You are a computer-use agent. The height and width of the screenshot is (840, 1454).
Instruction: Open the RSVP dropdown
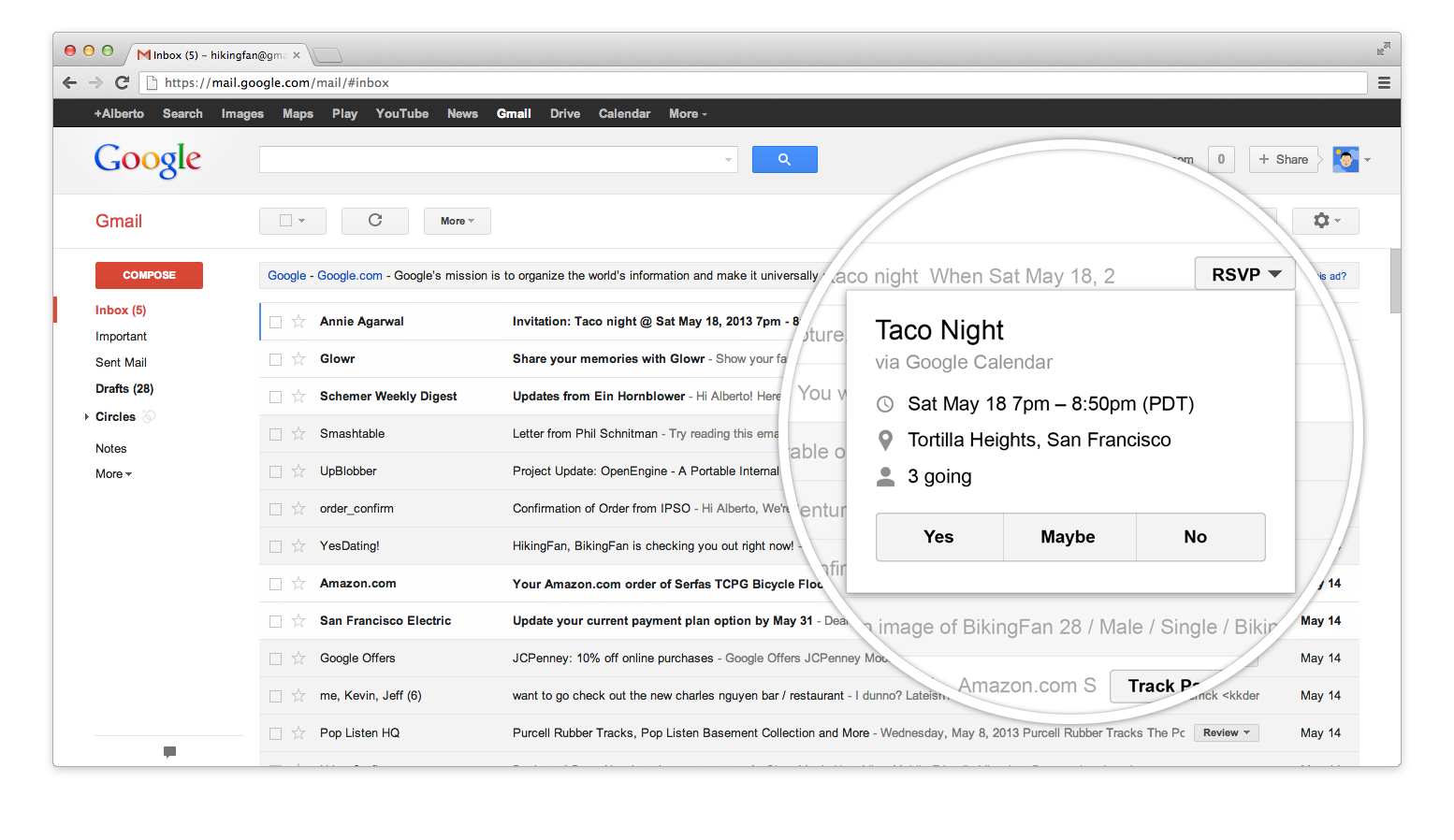coord(1245,274)
